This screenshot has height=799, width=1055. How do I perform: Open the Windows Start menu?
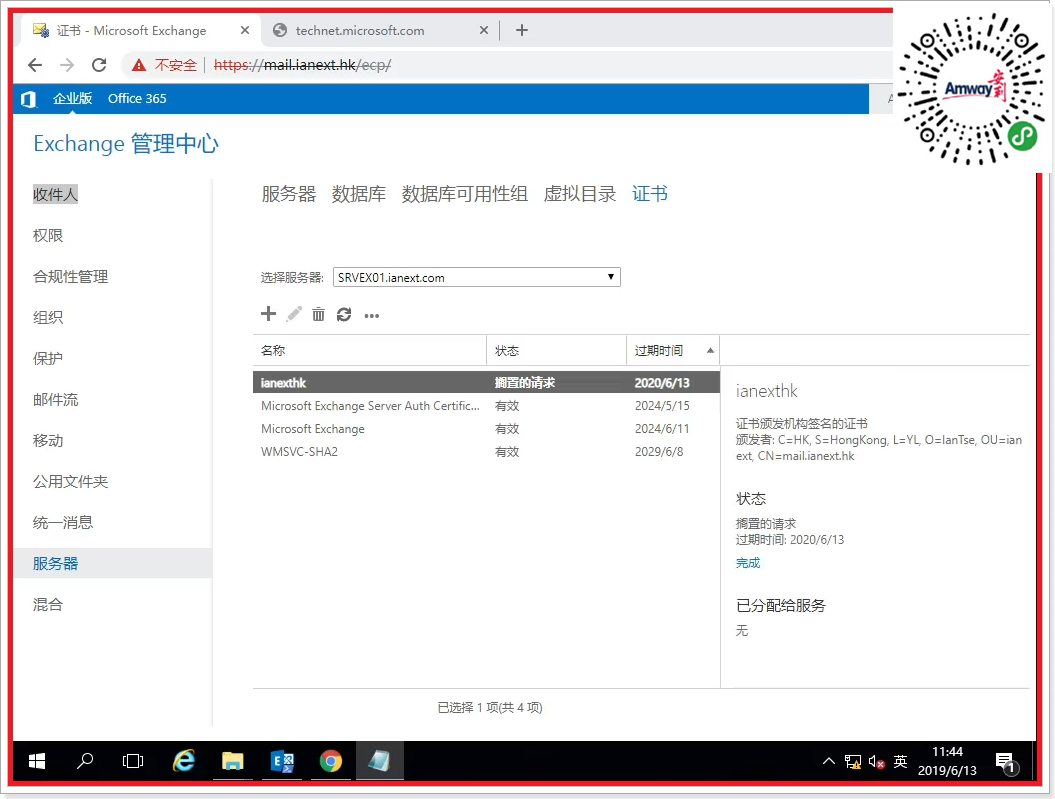tap(37, 761)
